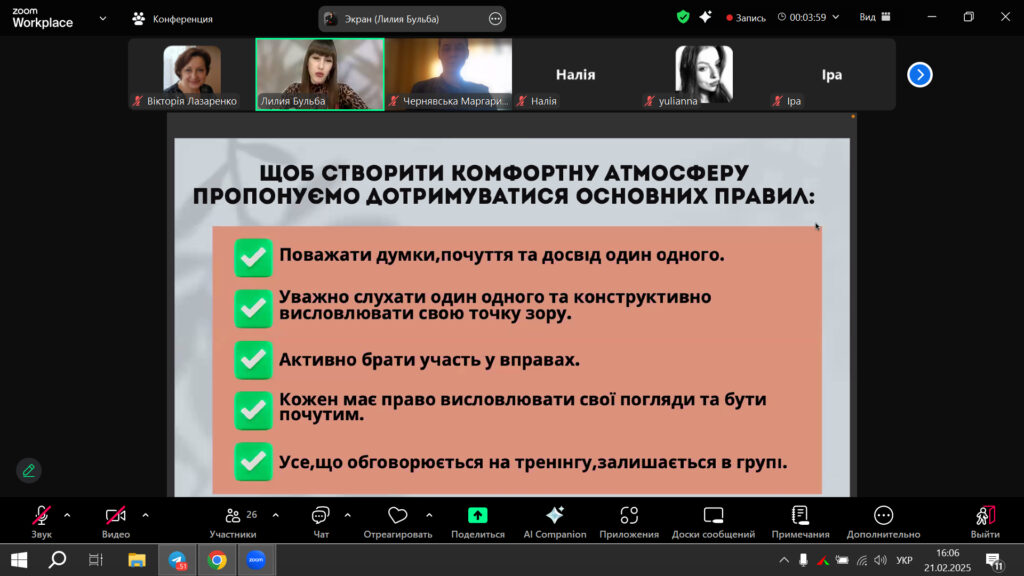Open Zoom Workplace dropdown chevron
Image resolution: width=1024 pixels, height=576 pixels.
pos(103,18)
